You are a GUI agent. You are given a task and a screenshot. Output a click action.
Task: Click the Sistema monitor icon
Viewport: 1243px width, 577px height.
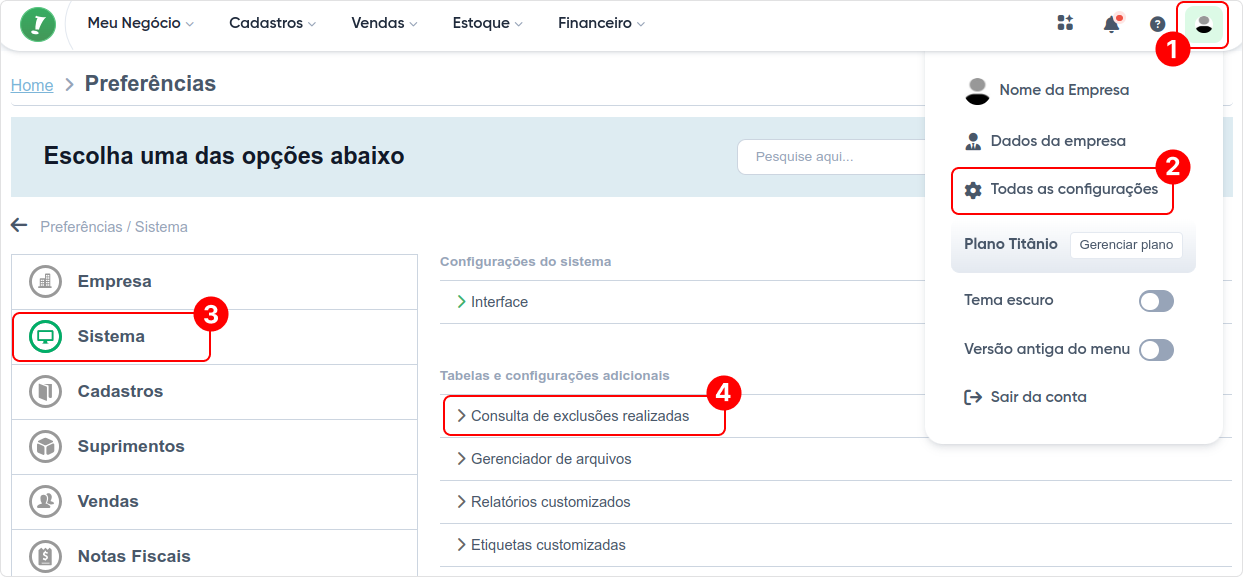[45, 337]
